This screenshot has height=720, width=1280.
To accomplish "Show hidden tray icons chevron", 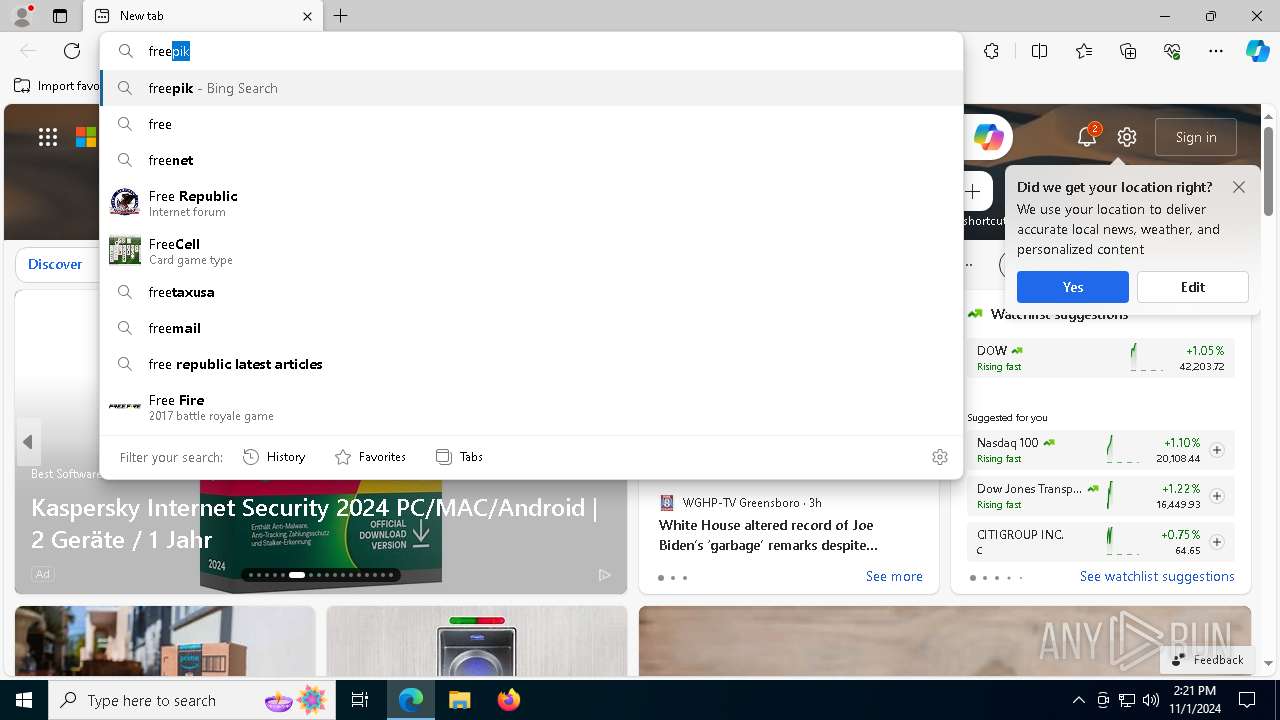I will 1078,700.
